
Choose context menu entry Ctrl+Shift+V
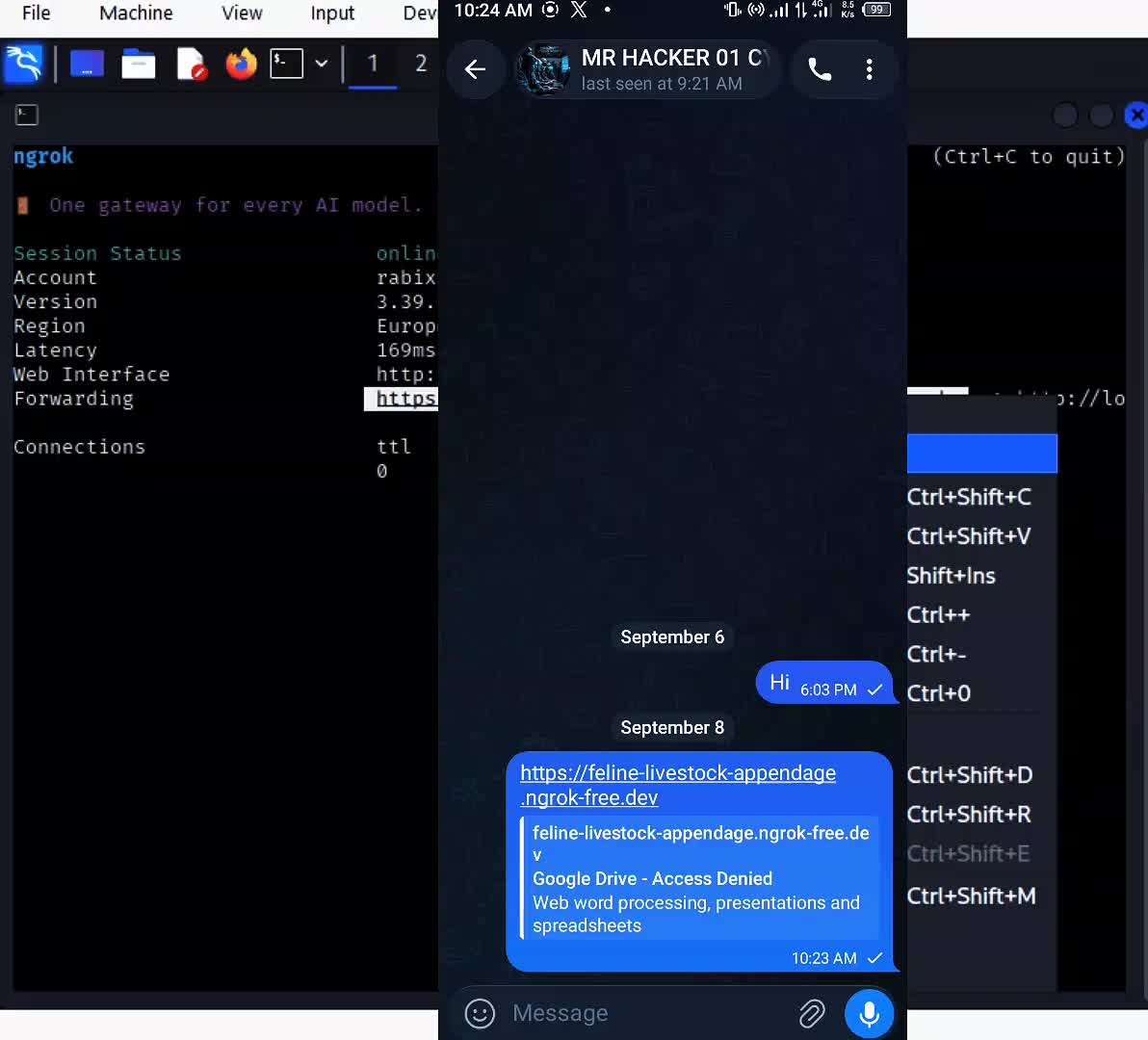[x=969, y=536]
